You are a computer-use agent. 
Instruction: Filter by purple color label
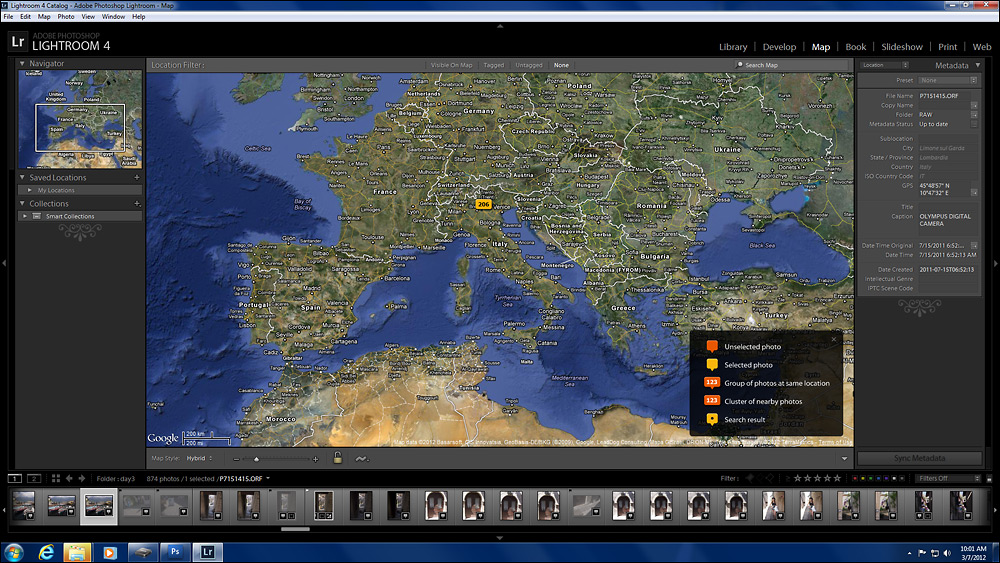point(886,478)
